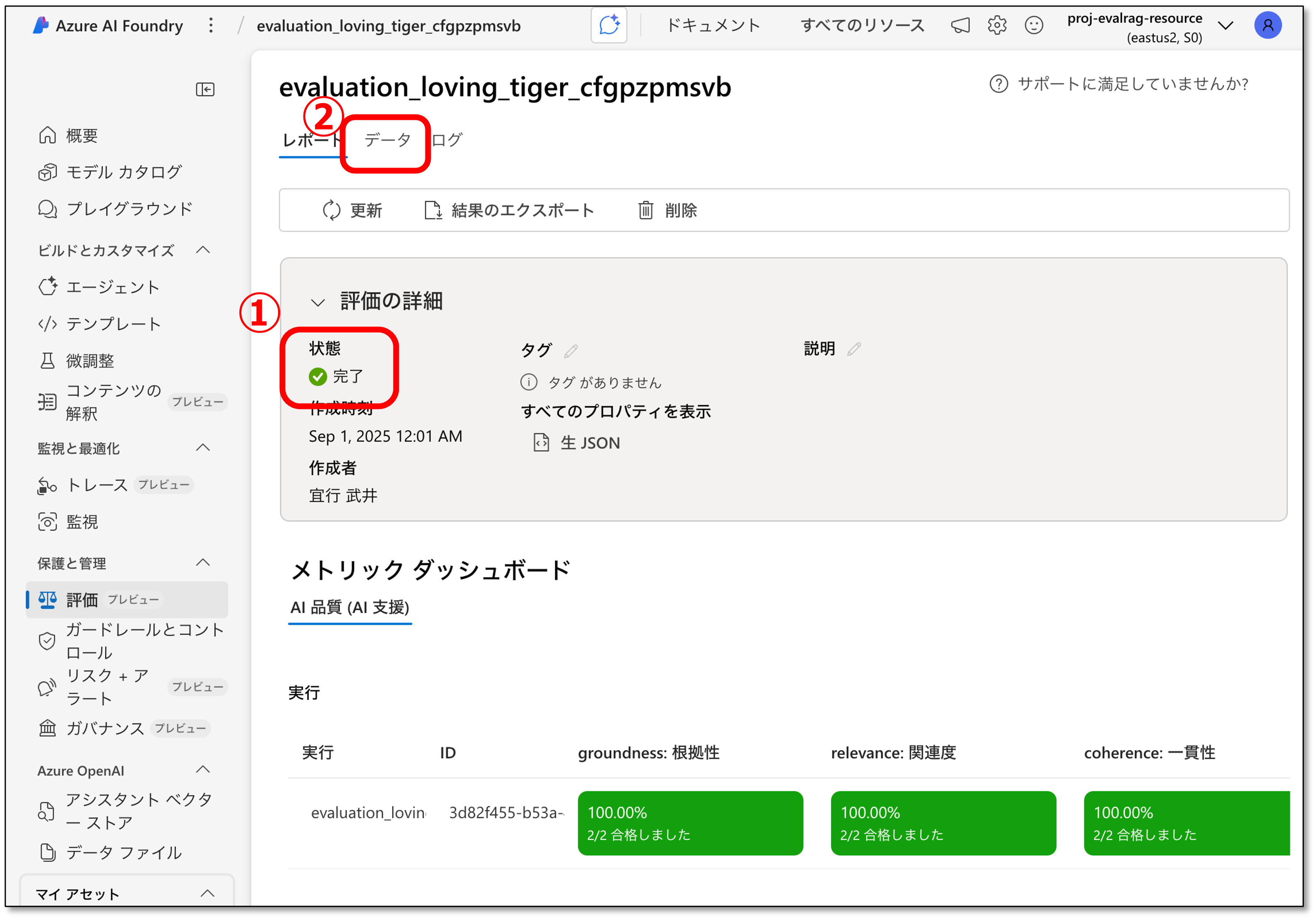Click the three-dot menu beside Azure AI Foundry
This screenshot has height=920, width=1316.
pos(211,25)
